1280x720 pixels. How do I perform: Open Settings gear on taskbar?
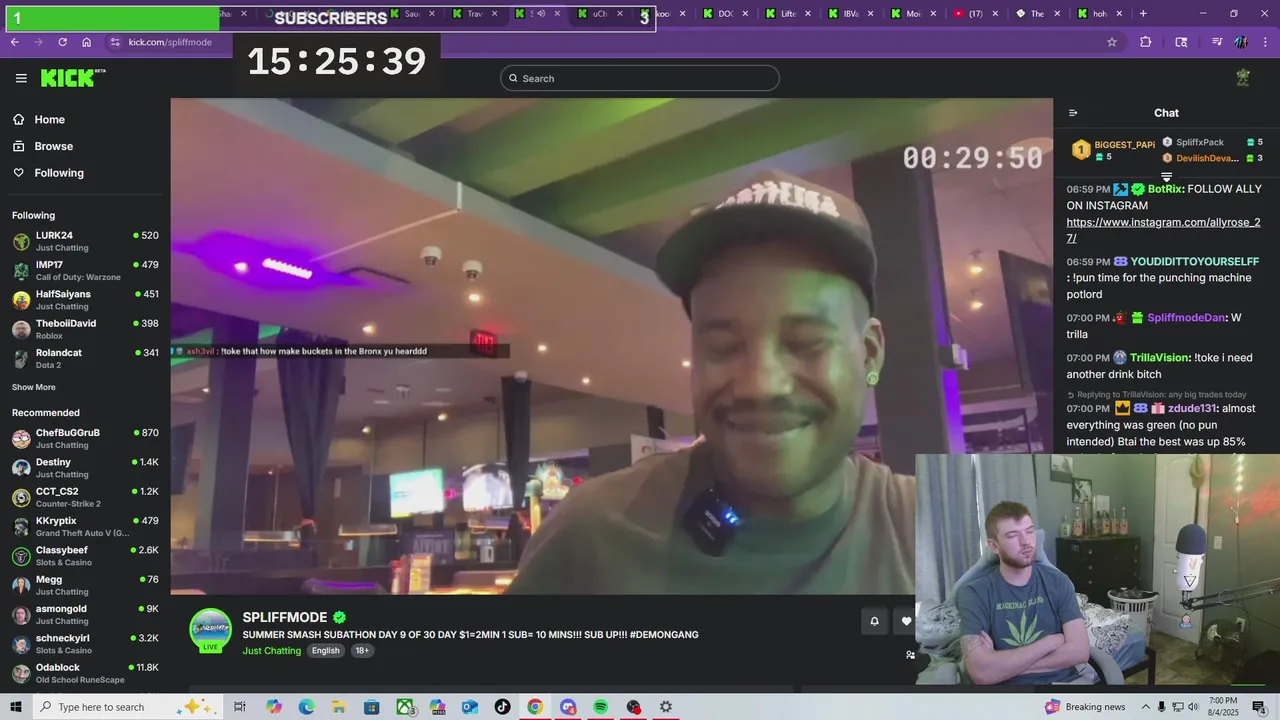coord(666,707)
